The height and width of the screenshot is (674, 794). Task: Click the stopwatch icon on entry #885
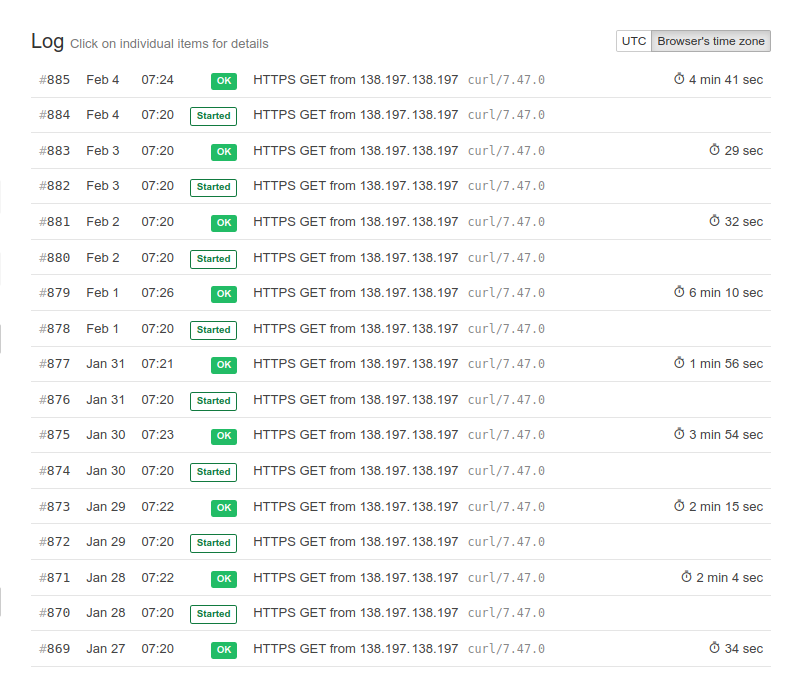click(679, 80)
